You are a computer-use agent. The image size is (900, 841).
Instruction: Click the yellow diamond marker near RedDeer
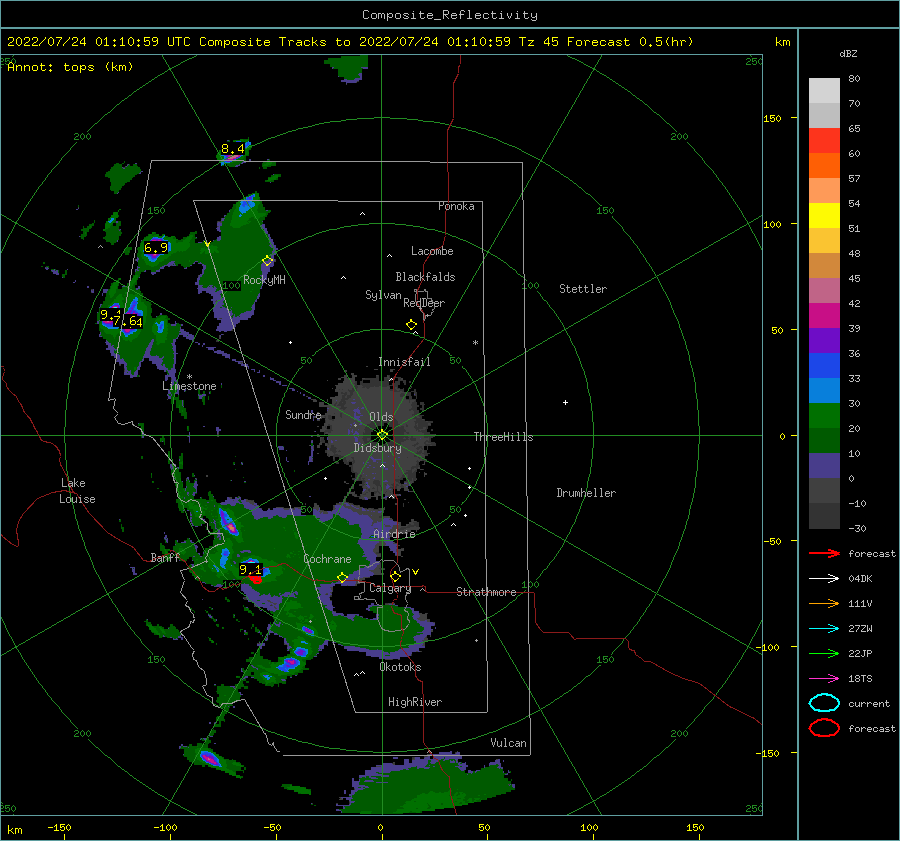coord(411,325)
